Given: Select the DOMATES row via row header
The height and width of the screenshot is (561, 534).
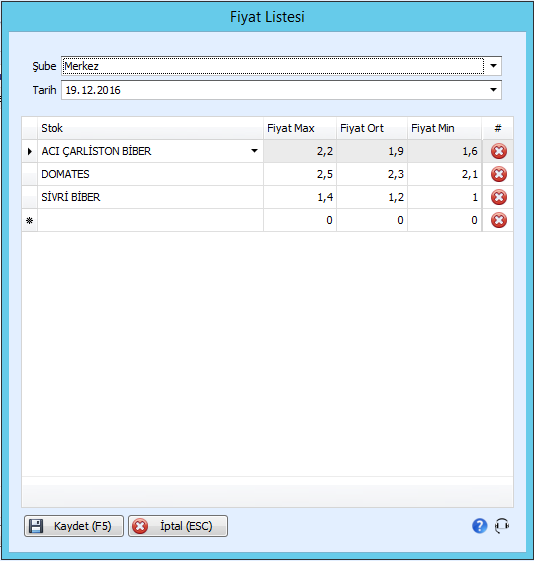Looking at the screenshot, I should [x=30, y=174].
